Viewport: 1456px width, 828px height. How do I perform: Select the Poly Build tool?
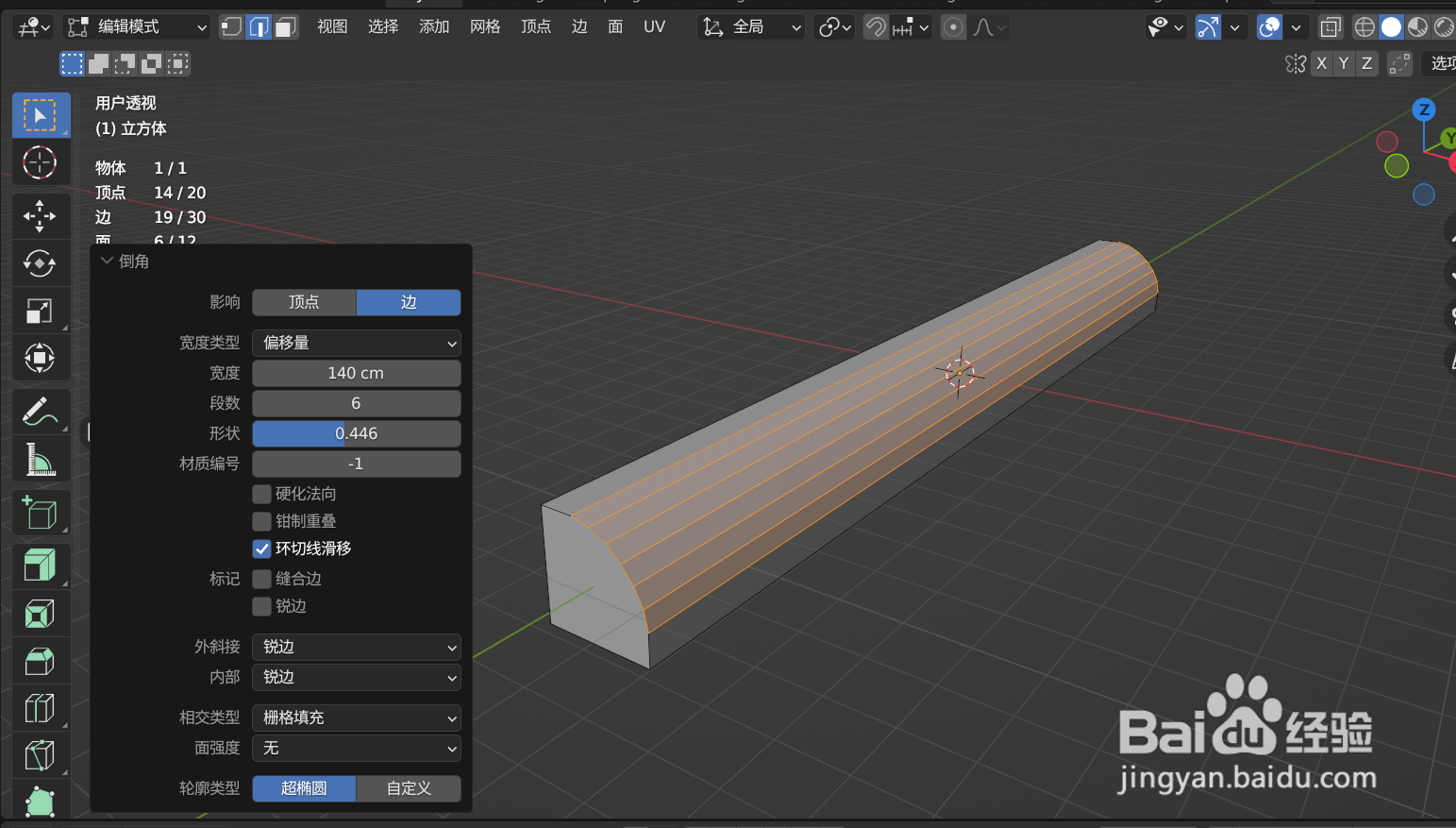tap(41, 801)
